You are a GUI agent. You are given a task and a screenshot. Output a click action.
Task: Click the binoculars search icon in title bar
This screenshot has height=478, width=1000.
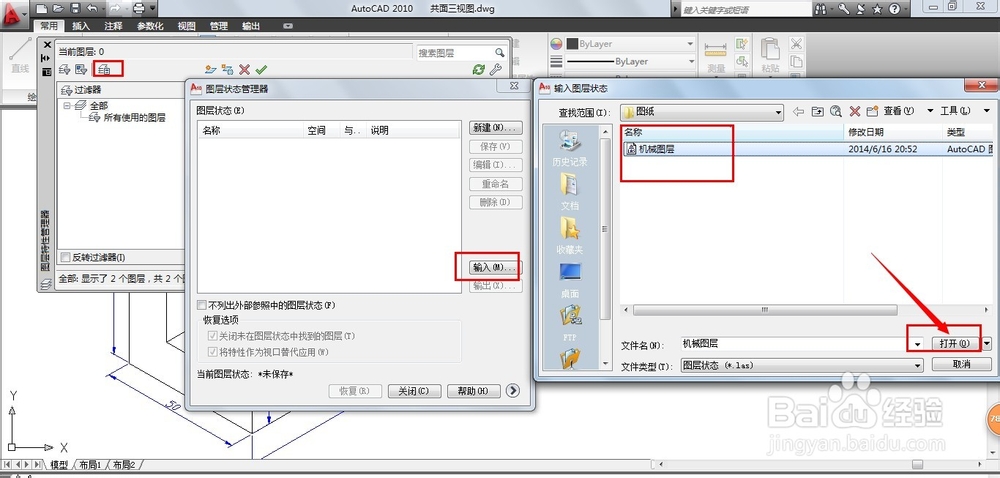coord(820,9)
